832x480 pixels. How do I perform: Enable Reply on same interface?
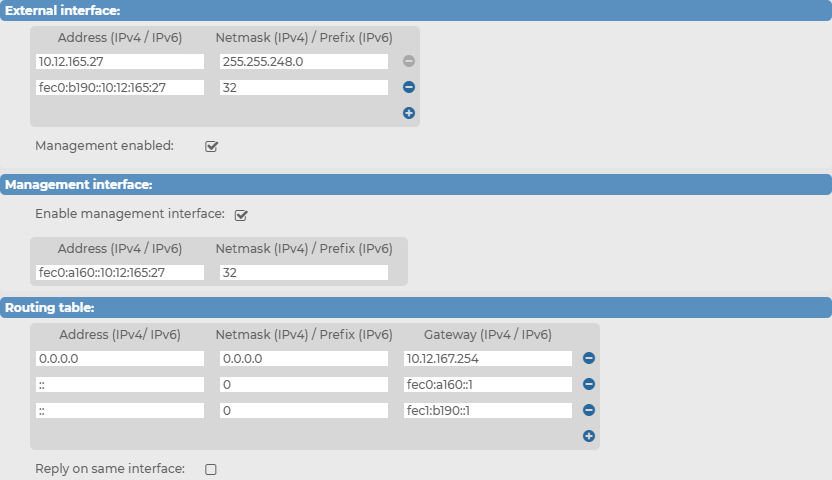tap(211, 469)
